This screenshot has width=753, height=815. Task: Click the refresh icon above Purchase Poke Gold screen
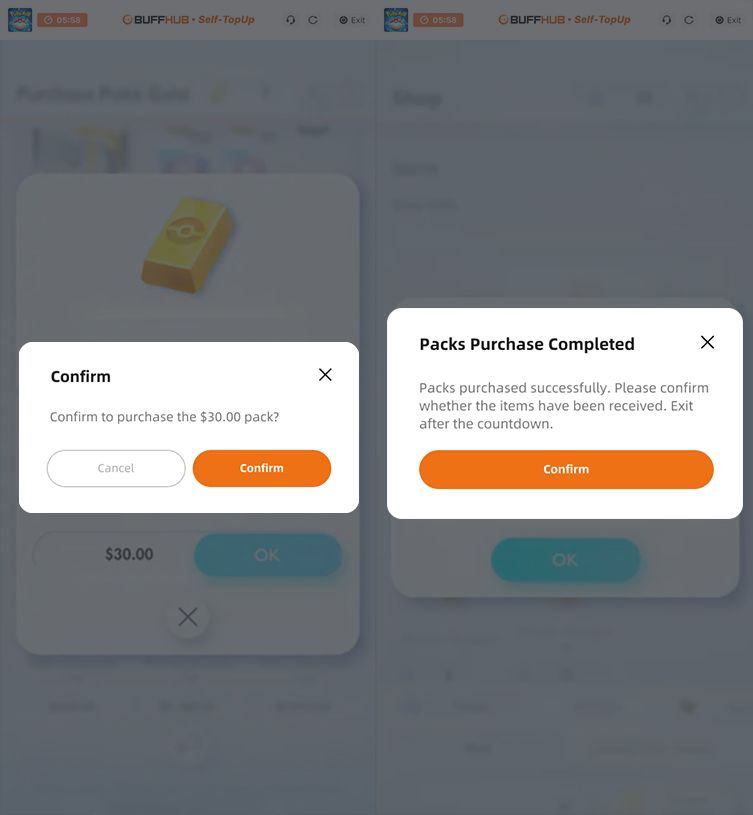point(313,20)
